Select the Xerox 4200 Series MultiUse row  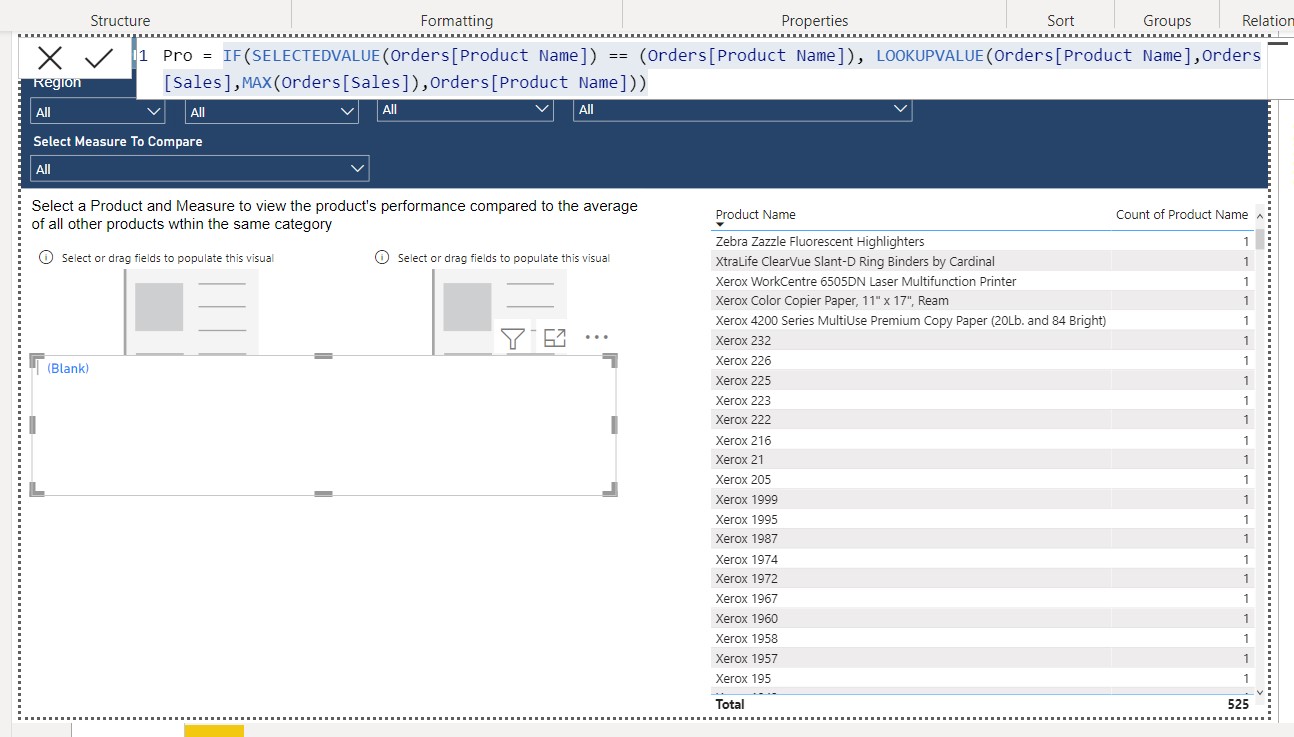(982, 321)
